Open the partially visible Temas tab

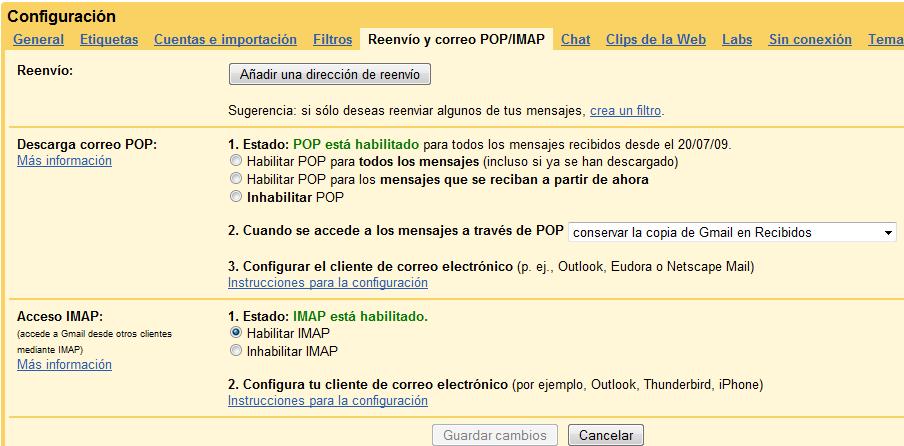pos(886,40)
